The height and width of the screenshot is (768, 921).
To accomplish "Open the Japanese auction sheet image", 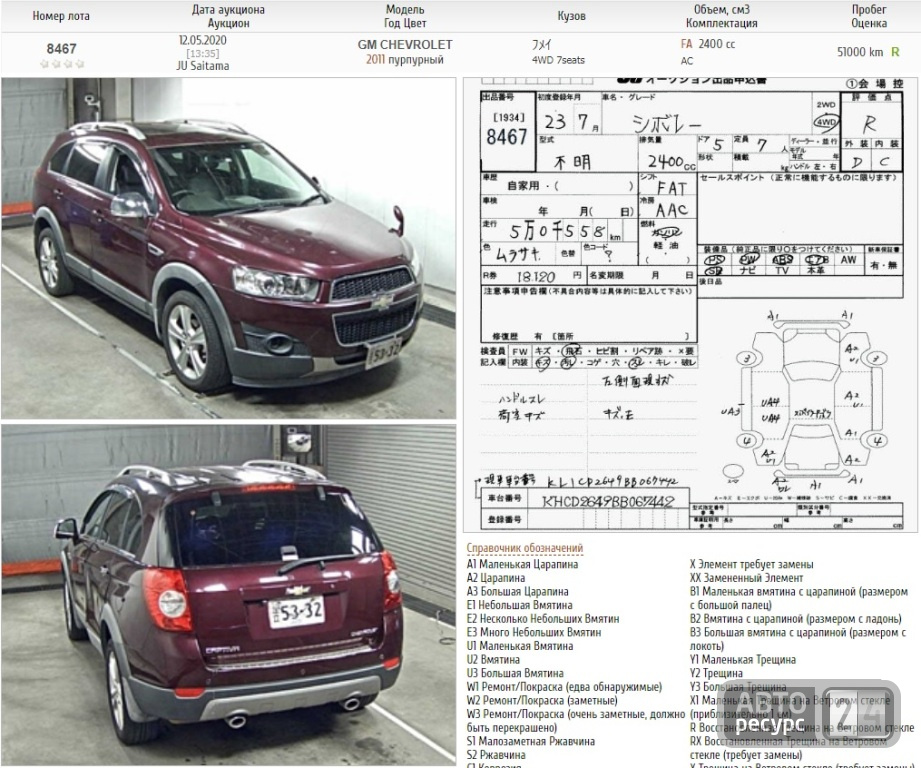I will pos(691,305).
